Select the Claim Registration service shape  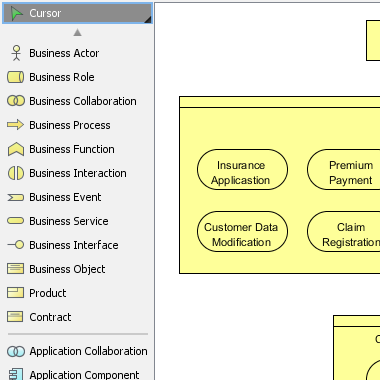(x=344, y=231)
